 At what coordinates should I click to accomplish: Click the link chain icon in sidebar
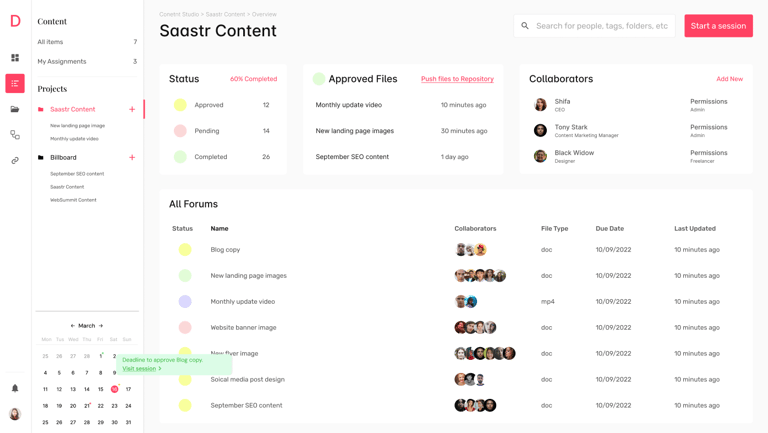point(15,160)
